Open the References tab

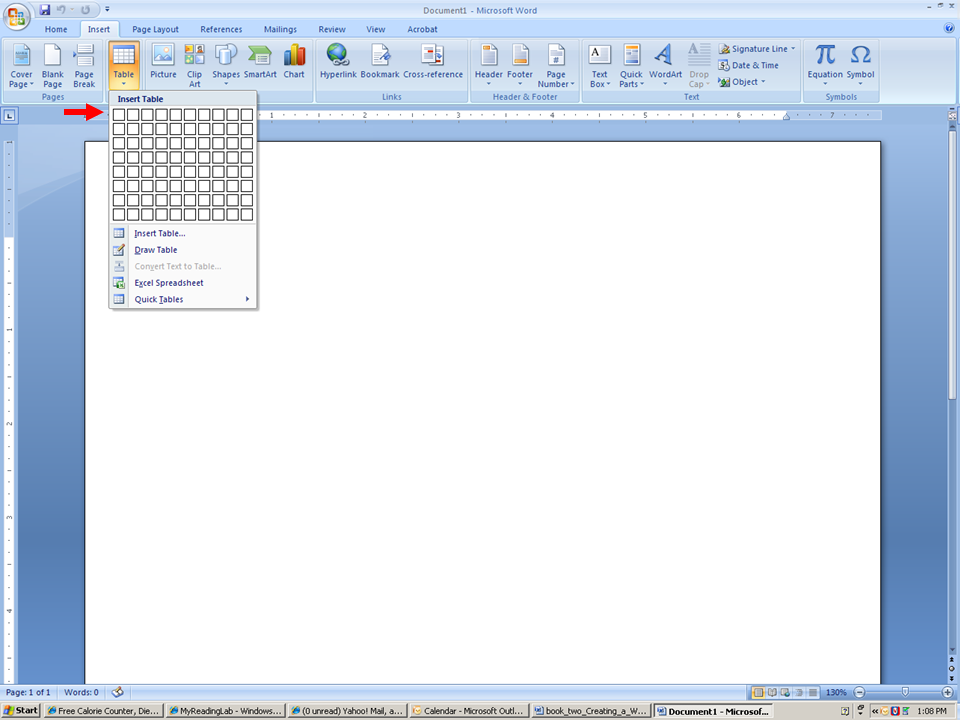[x=221, y=29]
